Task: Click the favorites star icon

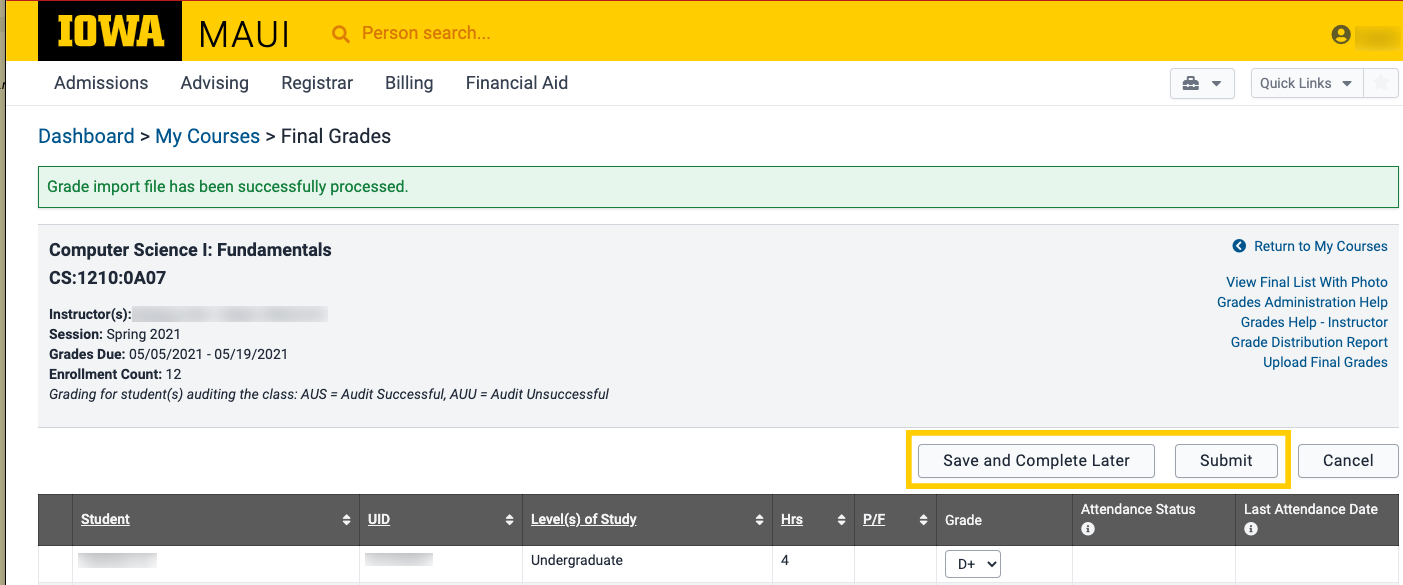Action: pyautogui.click(x=1381, y=83)
